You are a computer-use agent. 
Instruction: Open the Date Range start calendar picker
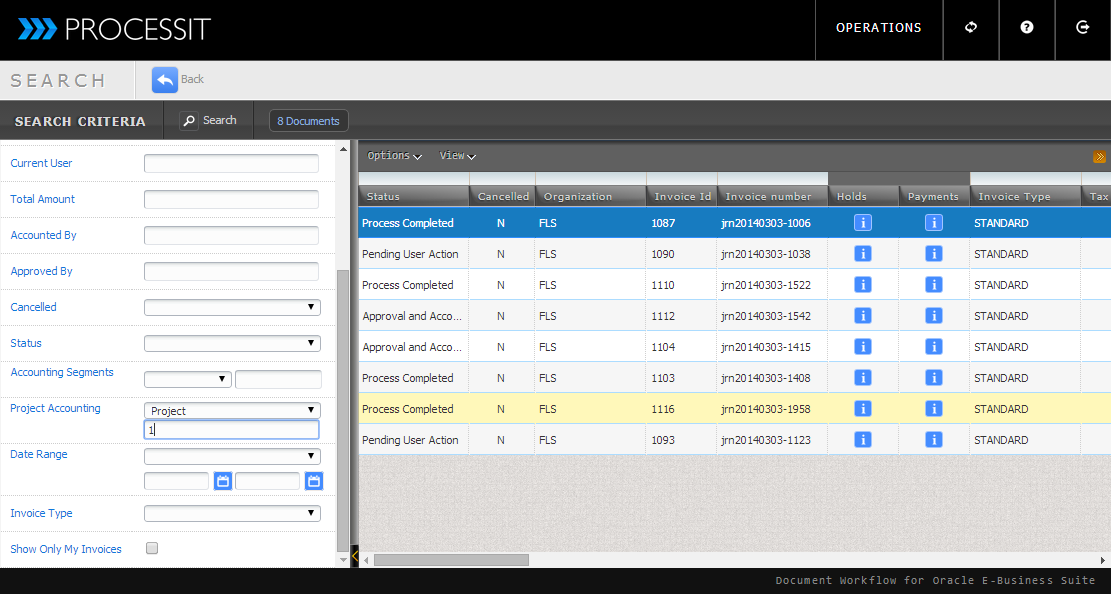point(223,481)
